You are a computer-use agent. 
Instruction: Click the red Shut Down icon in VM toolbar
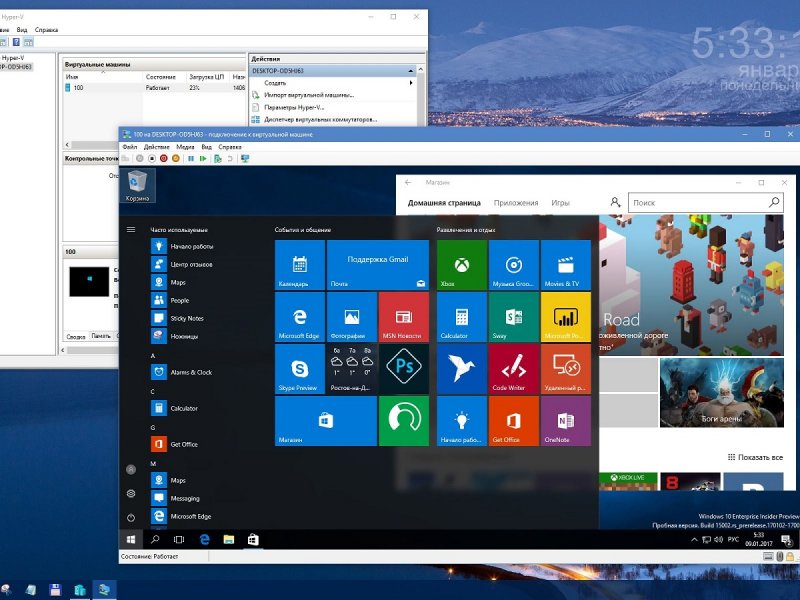[164, 159]
